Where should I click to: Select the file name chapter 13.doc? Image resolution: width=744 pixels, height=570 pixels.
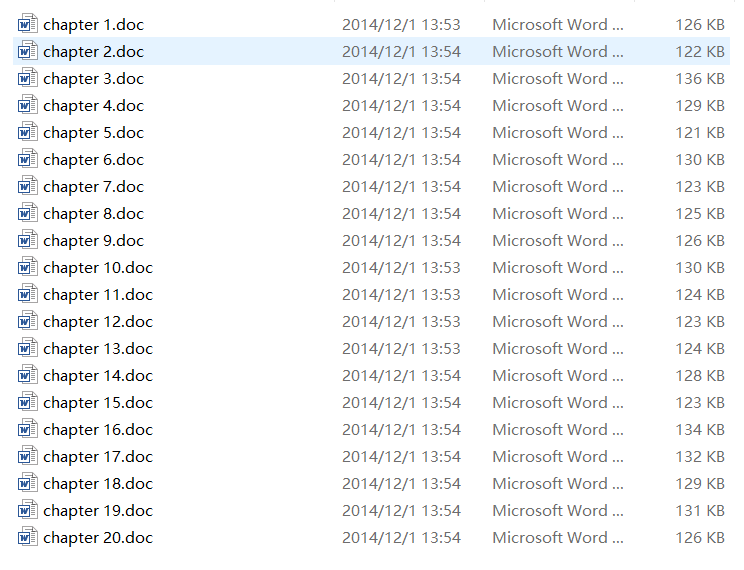pos(98,349)
